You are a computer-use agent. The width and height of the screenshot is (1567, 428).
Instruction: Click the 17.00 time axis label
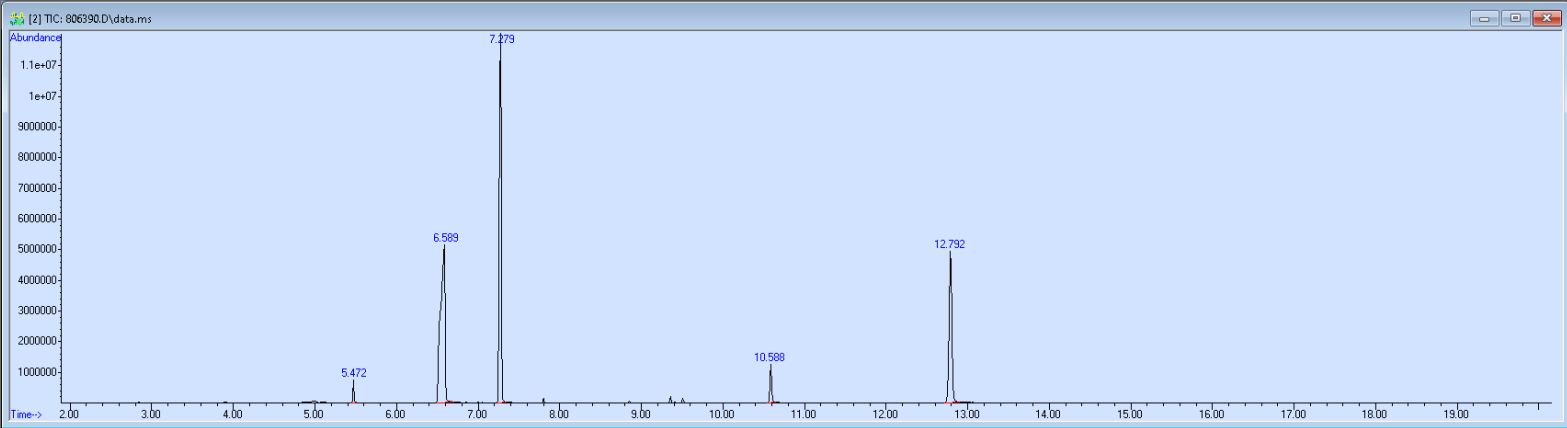(x=1293, y=414)
